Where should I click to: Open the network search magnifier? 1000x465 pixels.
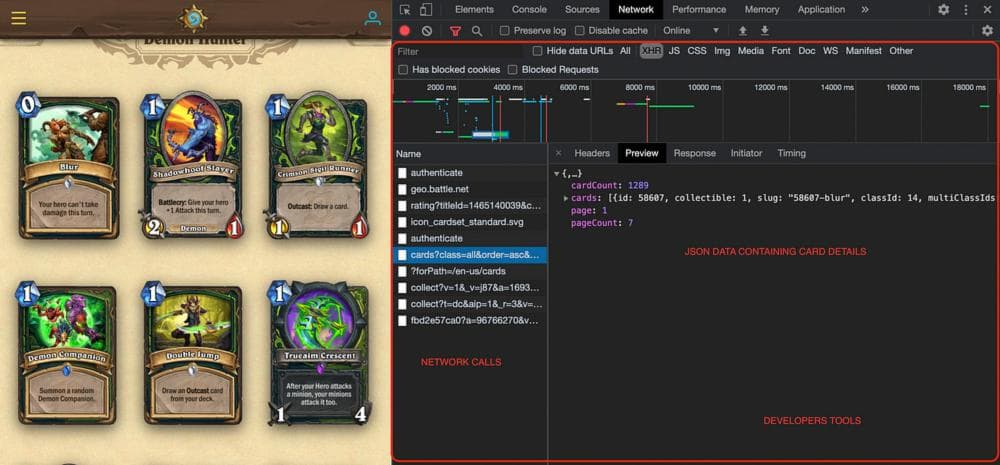[x=476, y=31]
